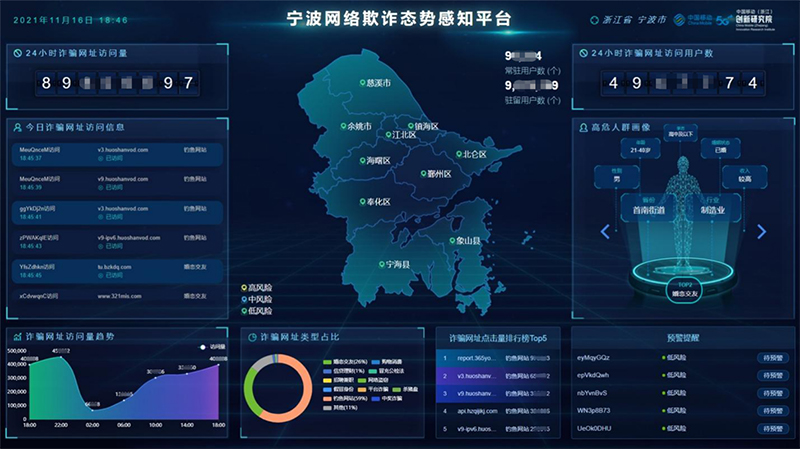Click the chart icon beside 诈骗网址访问量趋势
This screenshot has width=800, height=449.
[x=18, y=338]
